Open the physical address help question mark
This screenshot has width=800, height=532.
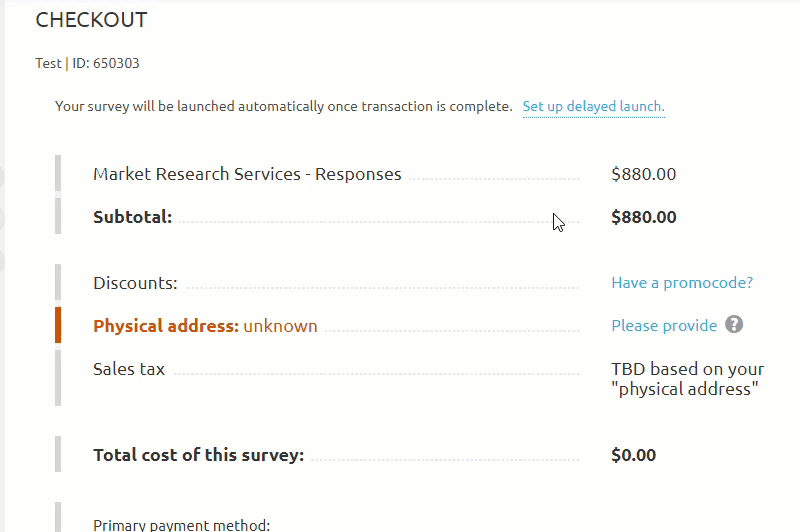tap(734, 325)
